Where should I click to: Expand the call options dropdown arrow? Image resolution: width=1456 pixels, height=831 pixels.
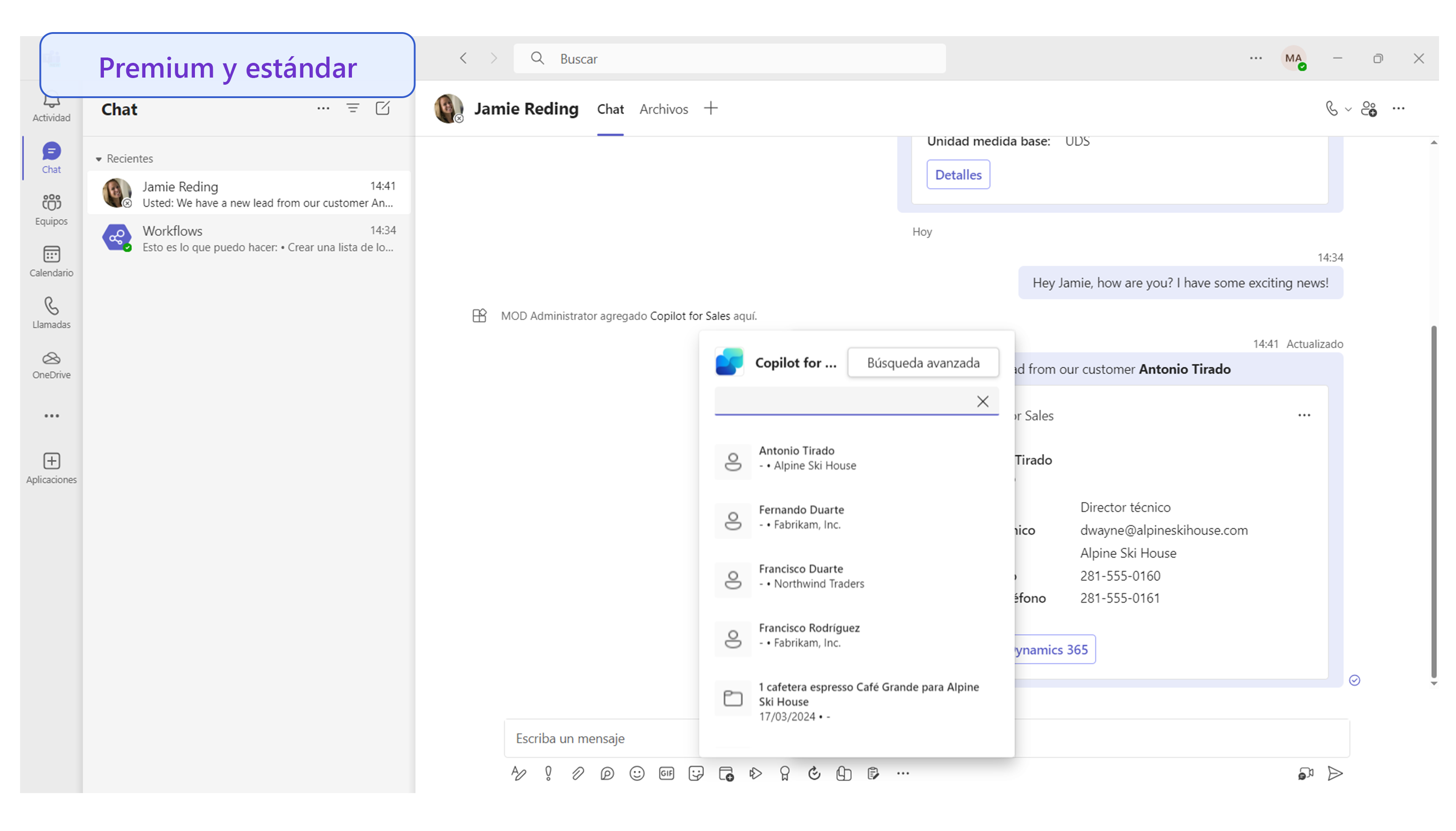click(x=1348, y=109)
